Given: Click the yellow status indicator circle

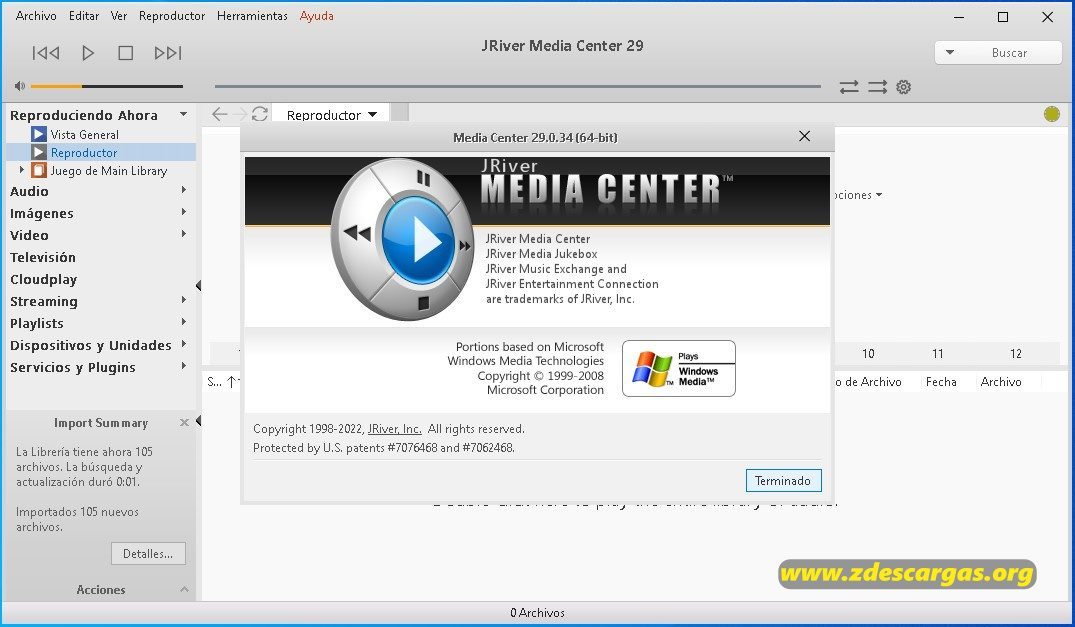Looking at the screenshot, I should point(1052,114).
